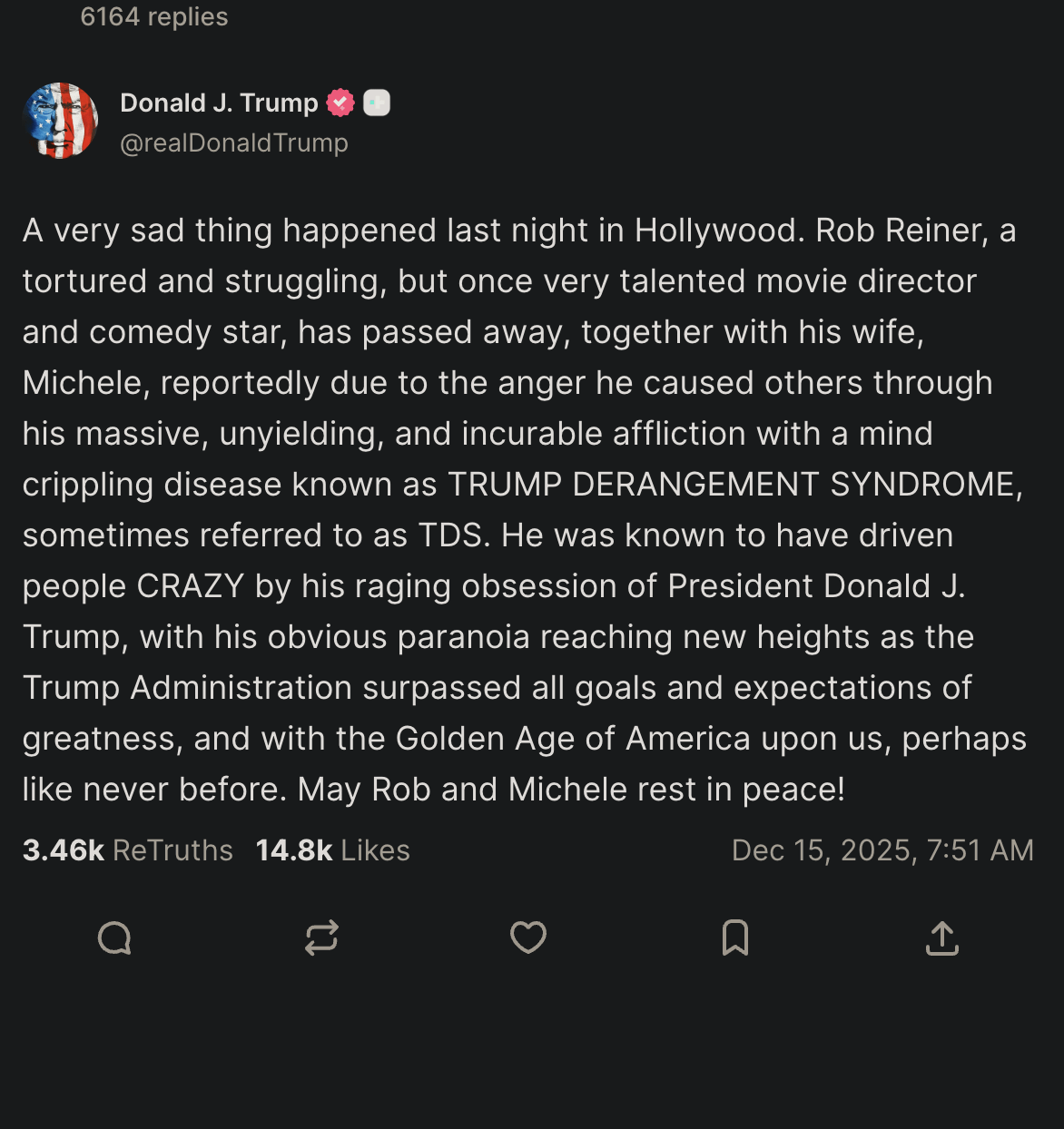1064x1129 pixels.
Task: Click the small white badge after the verified checkmark
Action: 377,103
